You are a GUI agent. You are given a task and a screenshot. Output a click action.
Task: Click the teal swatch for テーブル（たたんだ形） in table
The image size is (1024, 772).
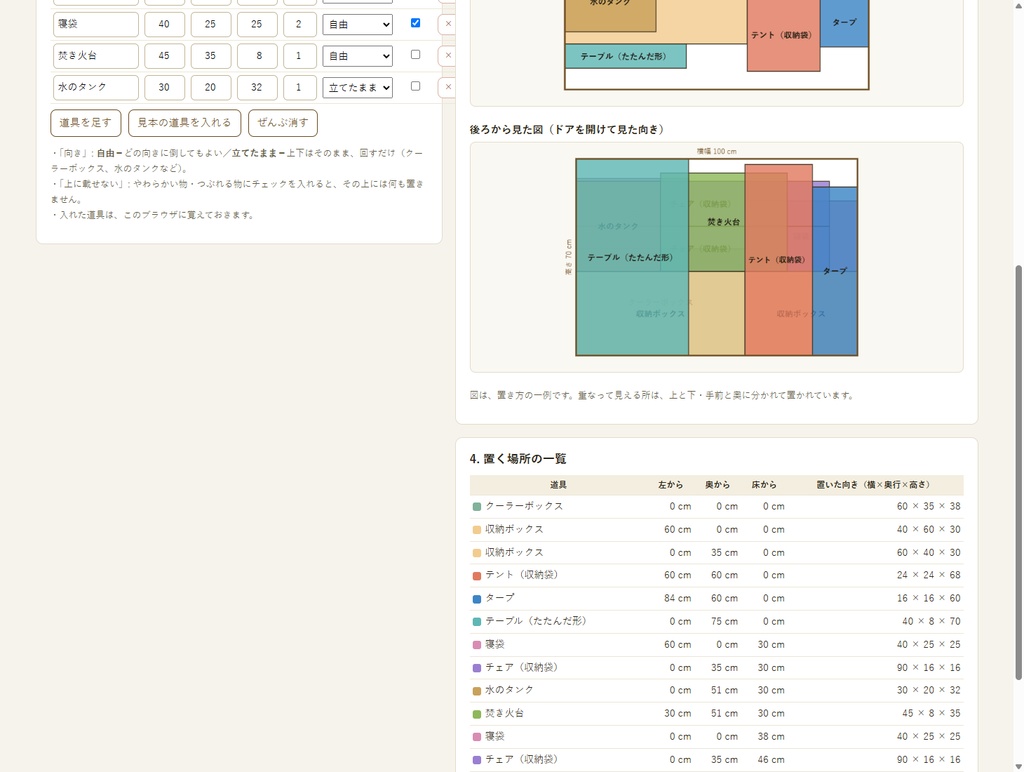(x=477, y=622)
